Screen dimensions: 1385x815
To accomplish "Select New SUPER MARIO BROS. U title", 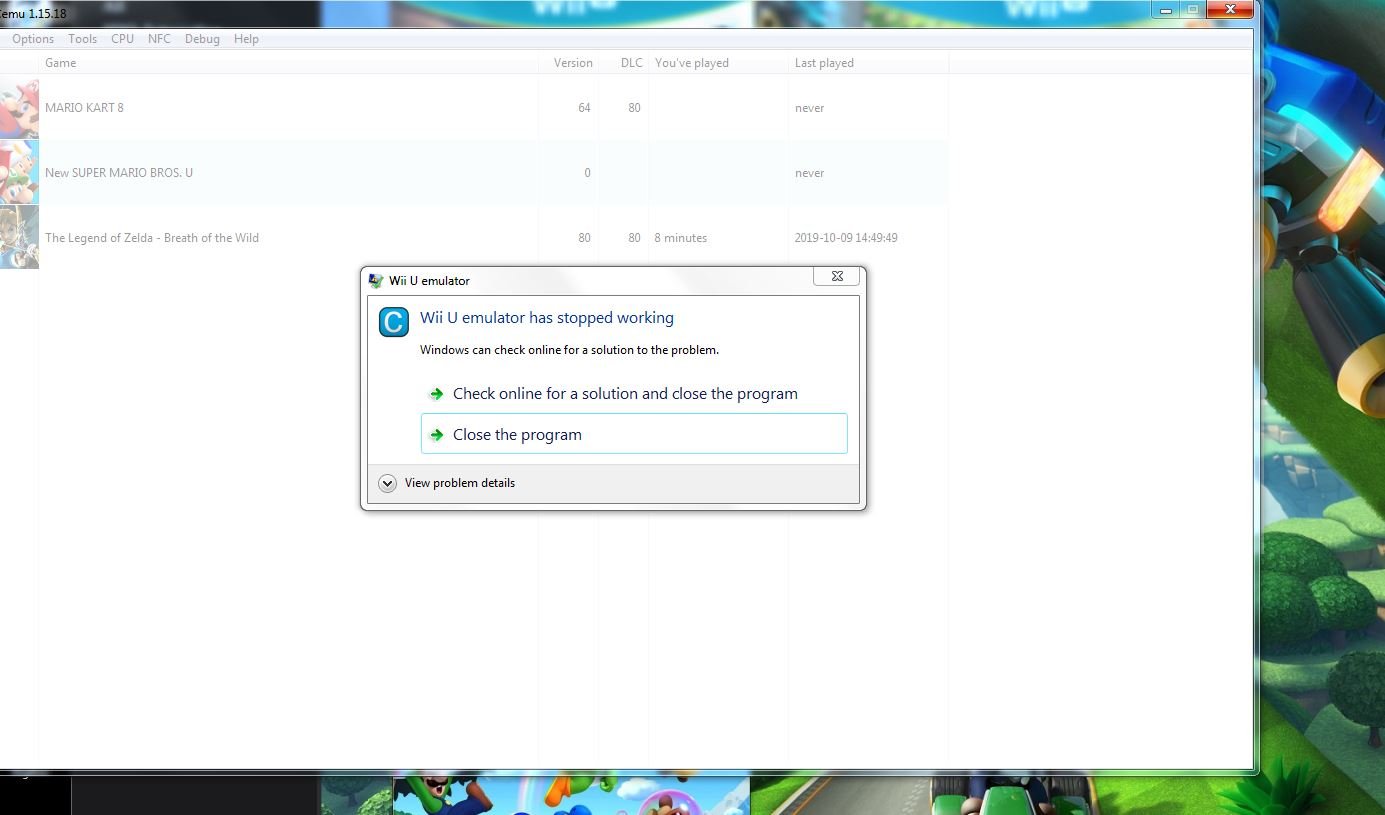I will click(119, 173).
